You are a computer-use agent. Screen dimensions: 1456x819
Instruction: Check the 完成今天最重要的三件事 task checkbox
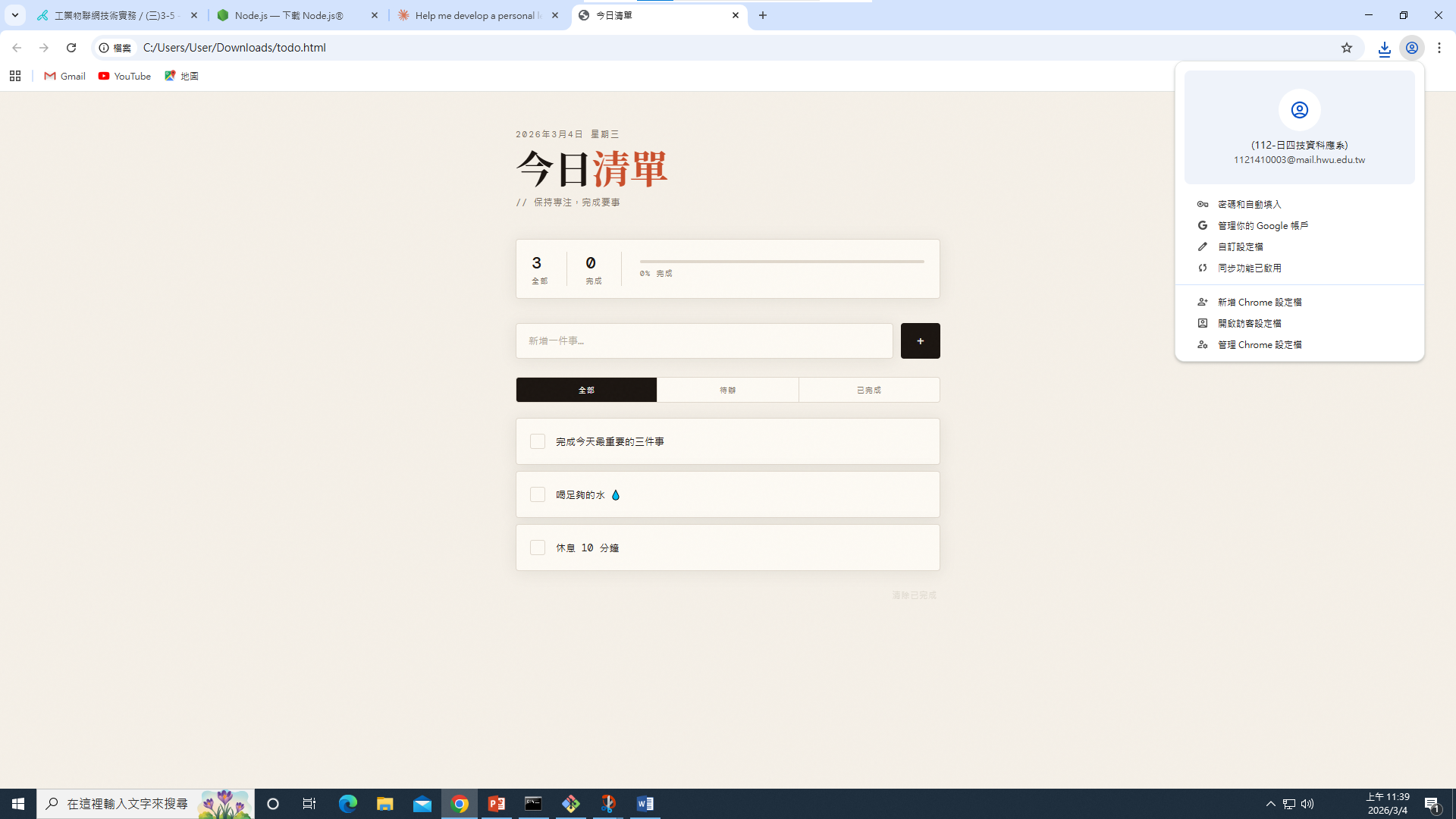538,441
